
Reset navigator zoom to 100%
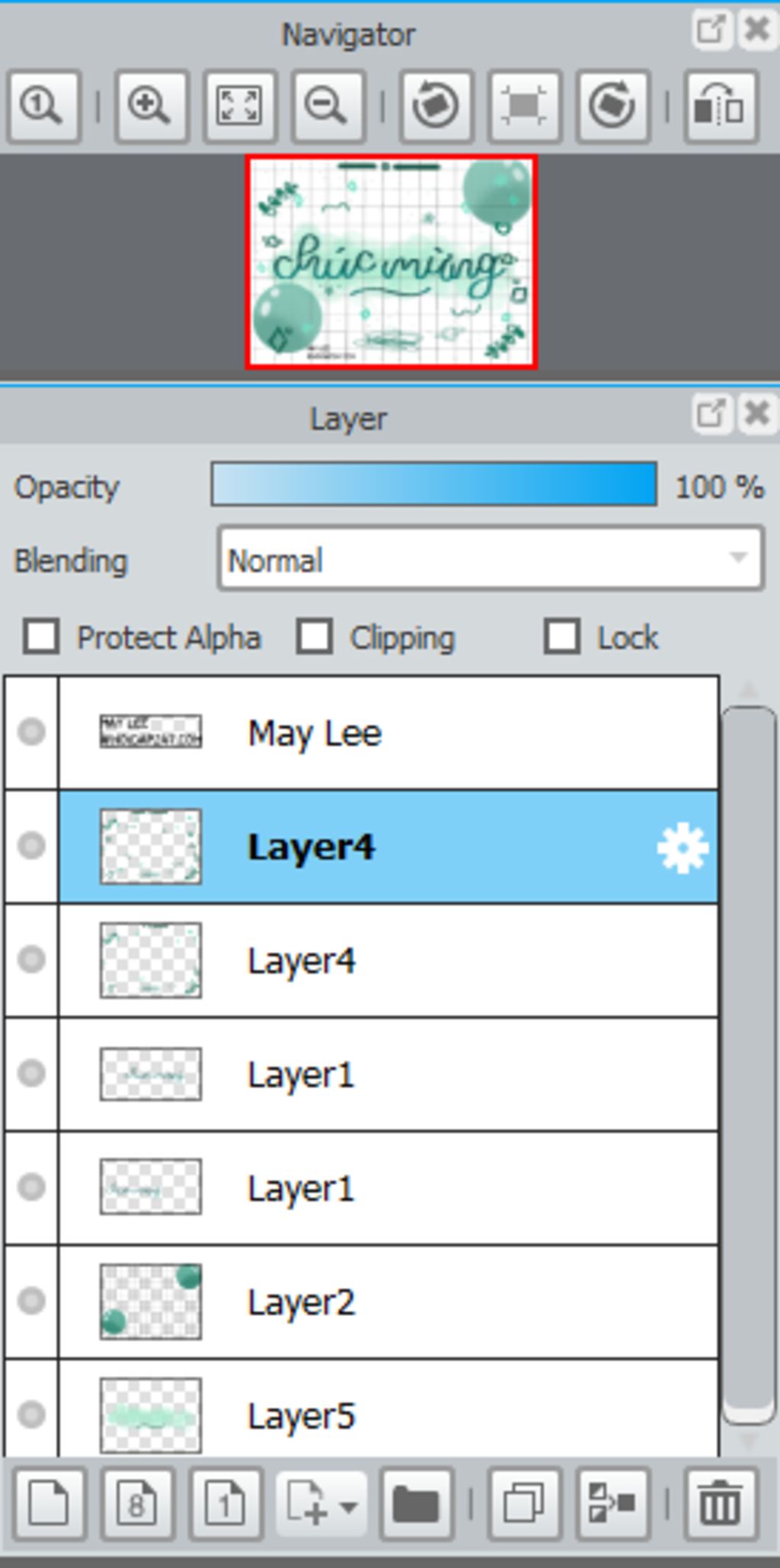pyautogui.click(x=43, y=106)
